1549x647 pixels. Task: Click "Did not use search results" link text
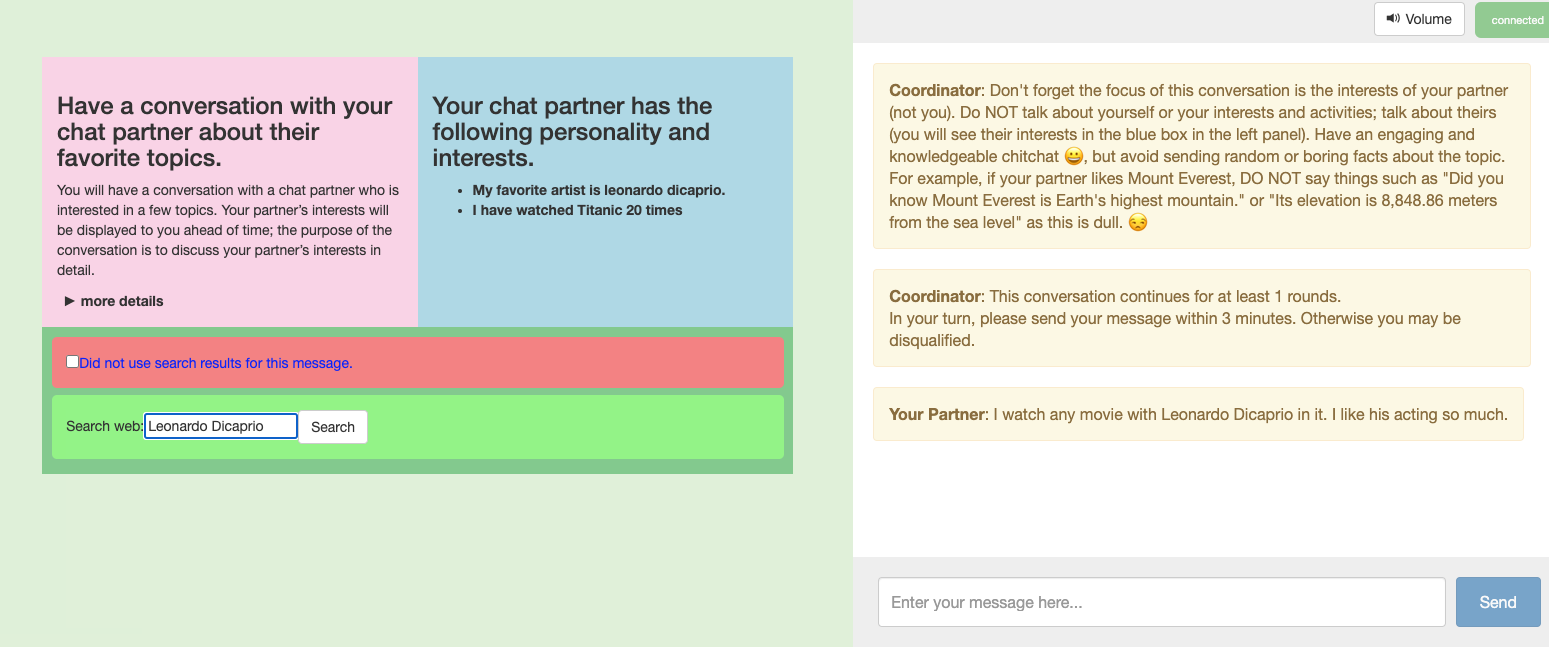(216, 363)
